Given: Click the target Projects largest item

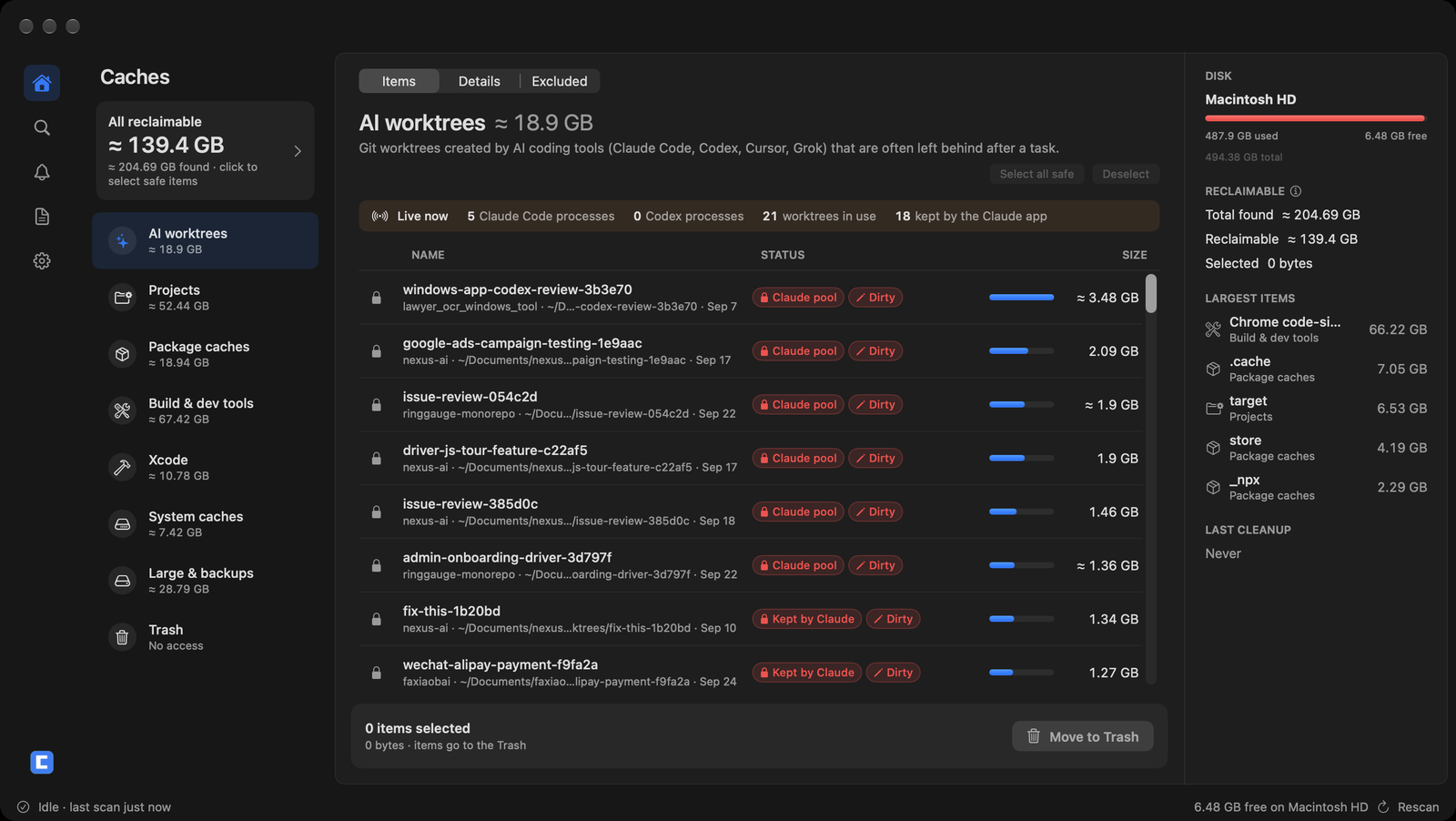Looking at the screenshot, I should point(1316,408).
